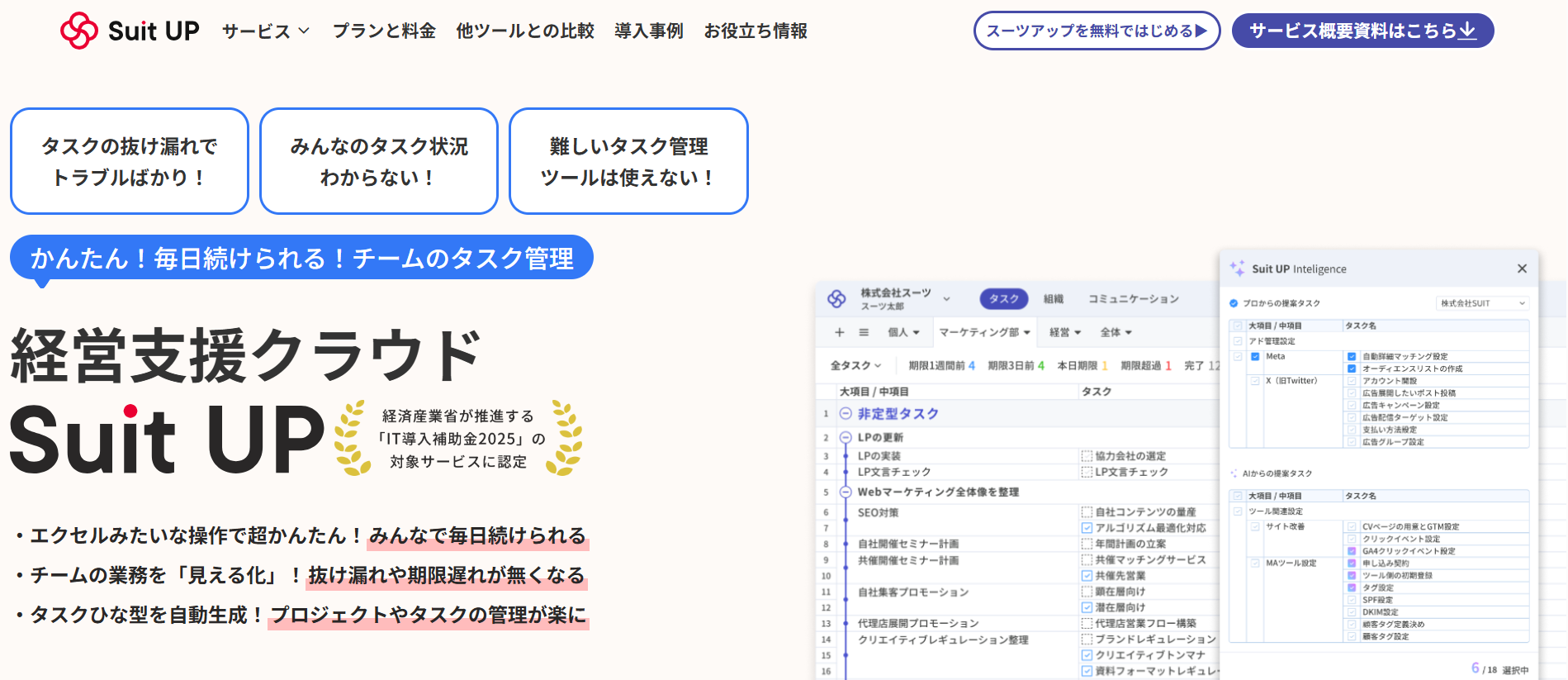The image size is (1568, 680).
Task: Filter by 期限超過 count
Action: click(x=1146, y=365)
